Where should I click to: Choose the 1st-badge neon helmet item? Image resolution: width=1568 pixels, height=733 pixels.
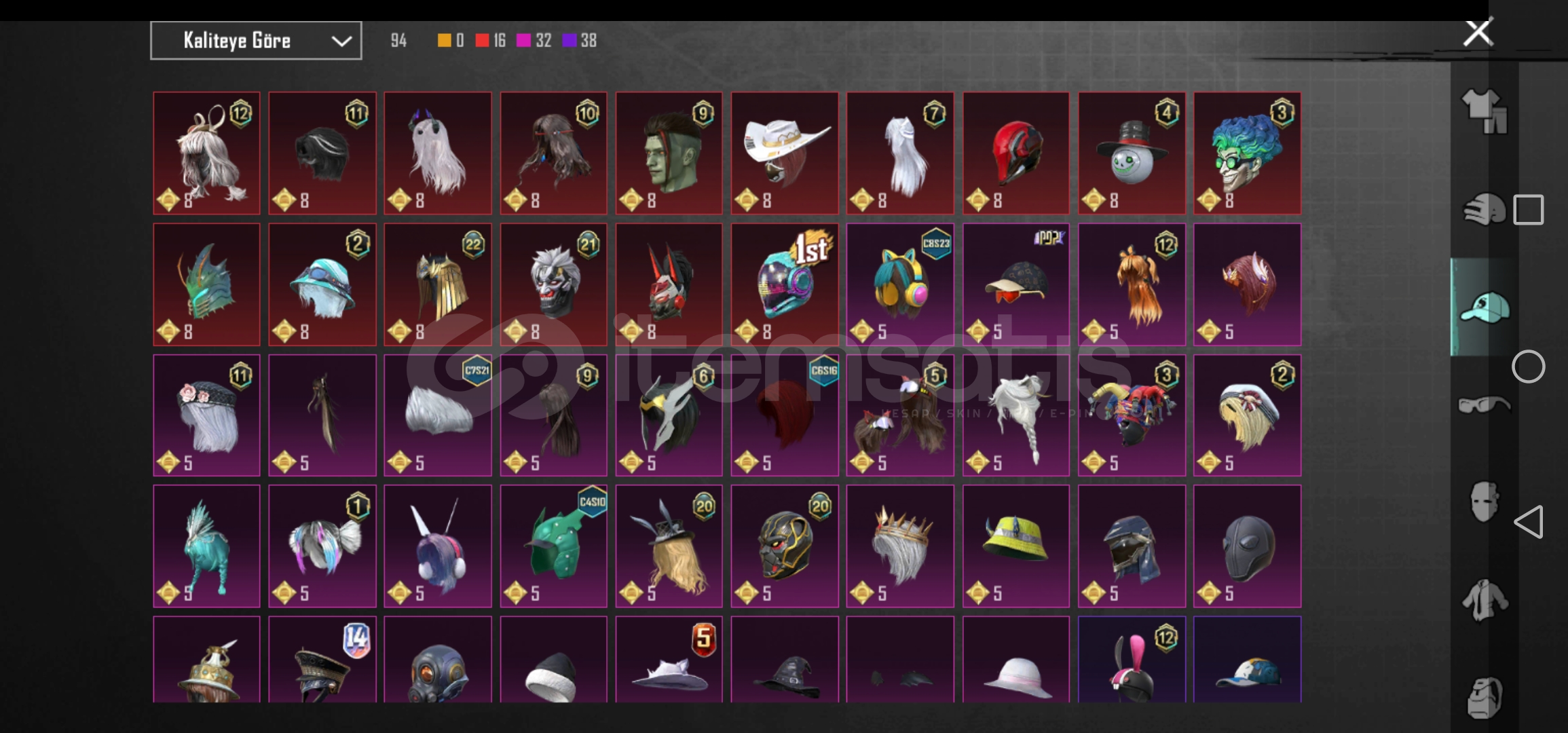(785, 284)
